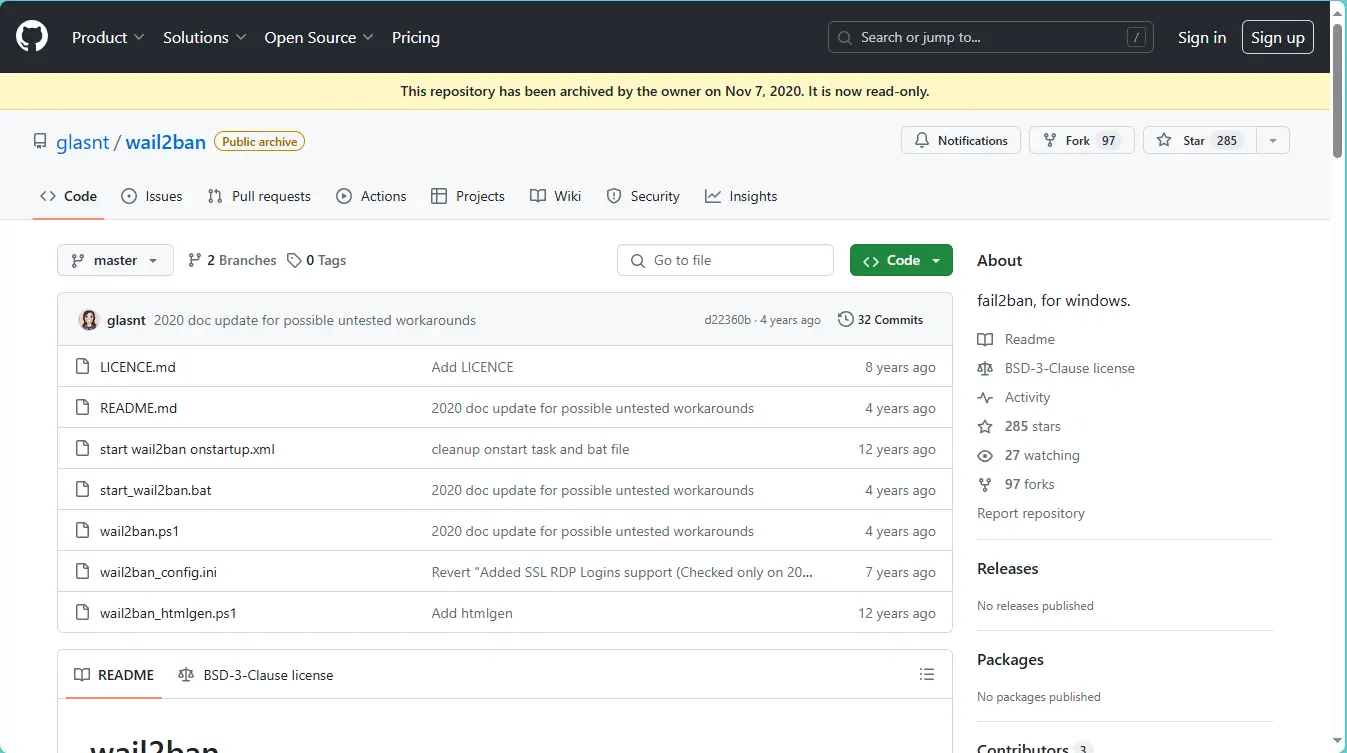Click the GitHub logo icon
This screenshot has height=753, width=1347.
point(32,37)
